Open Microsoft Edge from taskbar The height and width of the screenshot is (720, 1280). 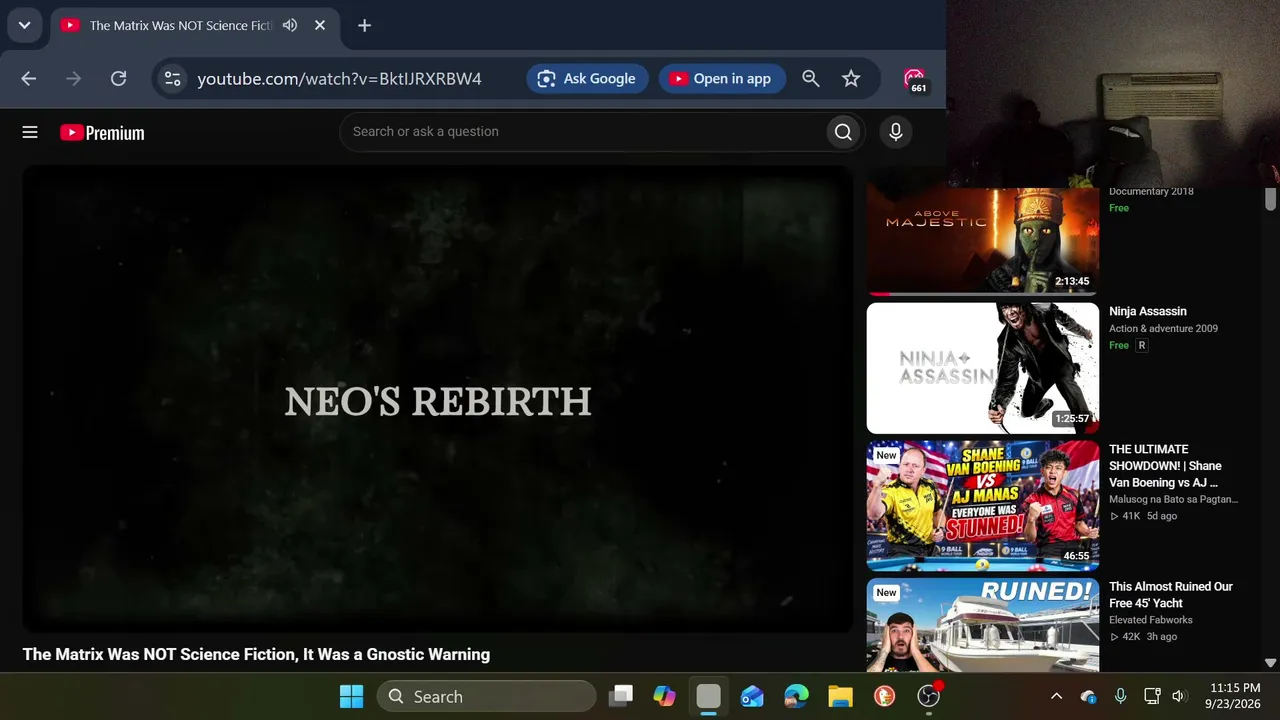pos(796,696)
